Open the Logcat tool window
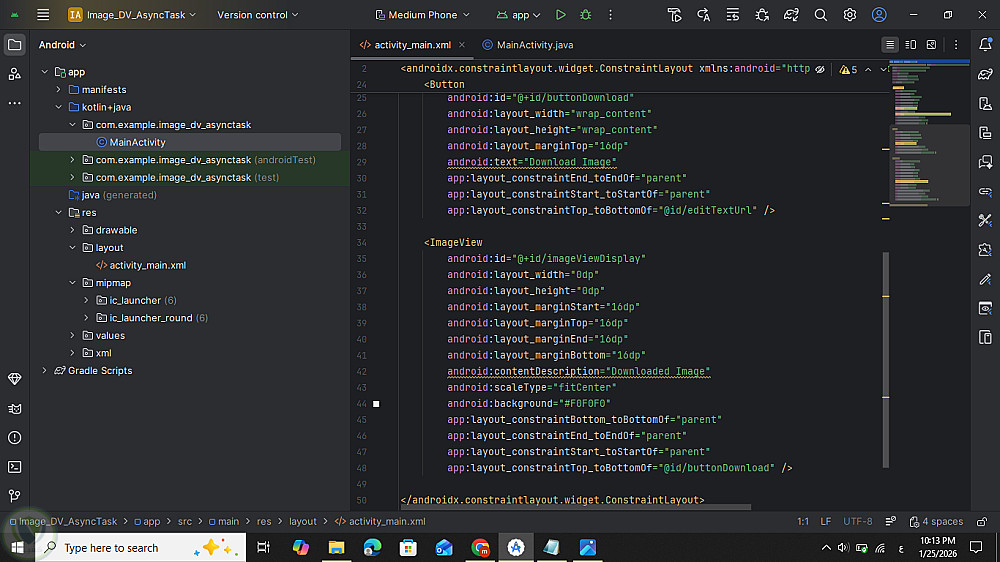Image resolution: width=1000 pixels, height=562 pixels. pos(15,409)
